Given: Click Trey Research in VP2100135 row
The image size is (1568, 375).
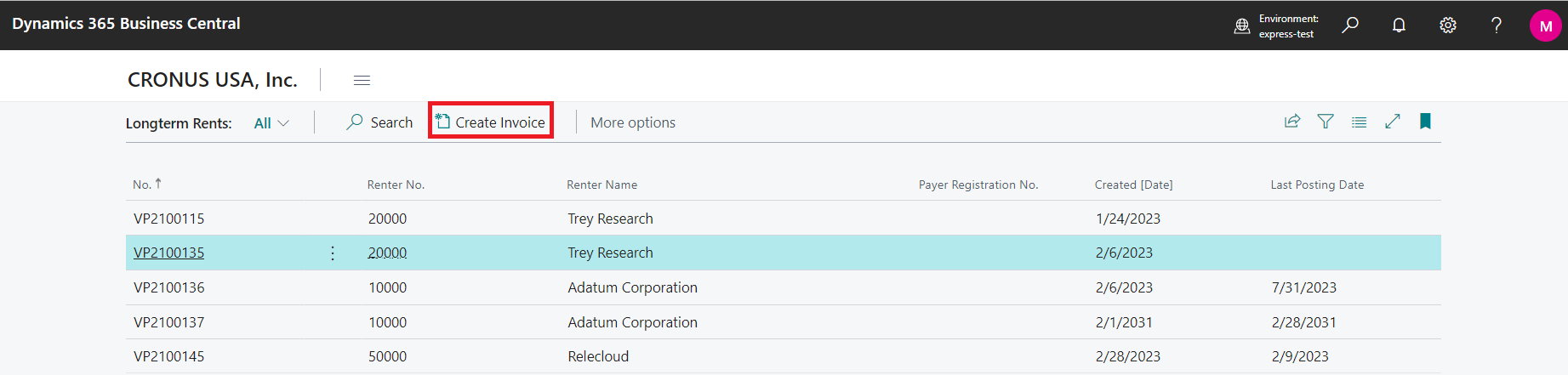Looking at the screenshot, I should [x=610, y=253].
